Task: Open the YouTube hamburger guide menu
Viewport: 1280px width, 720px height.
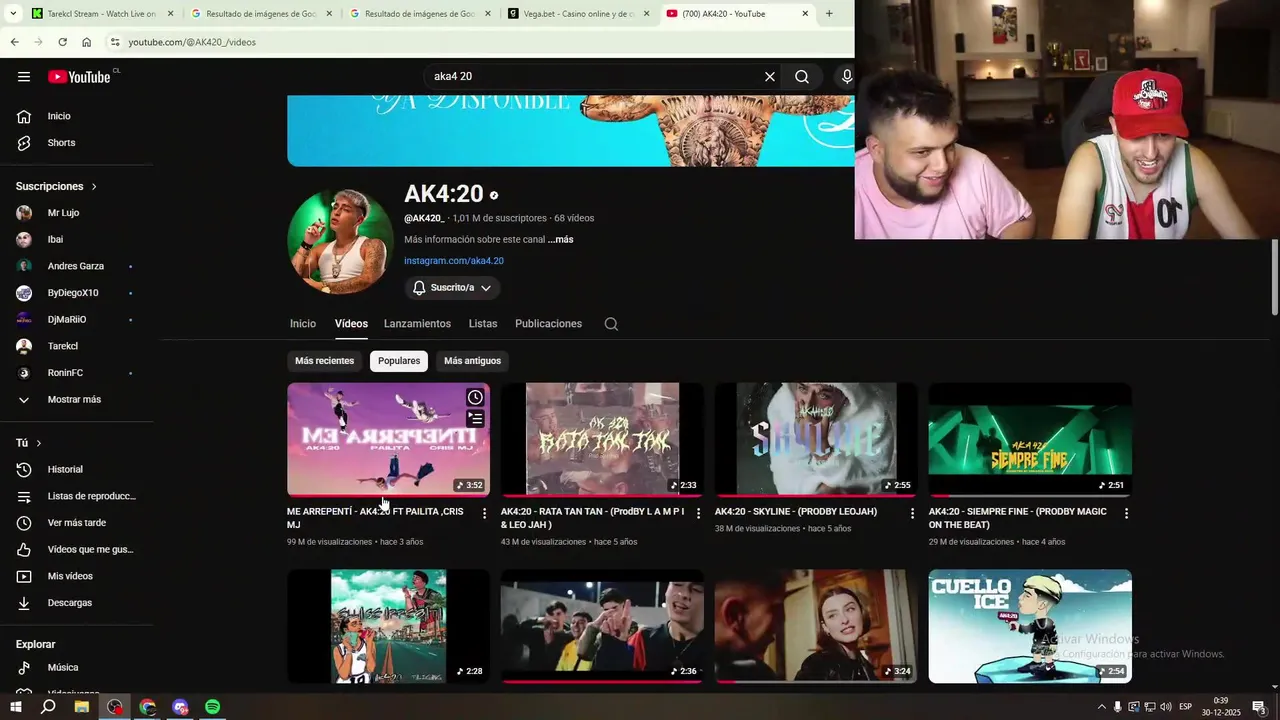Action: coord(24,77)
